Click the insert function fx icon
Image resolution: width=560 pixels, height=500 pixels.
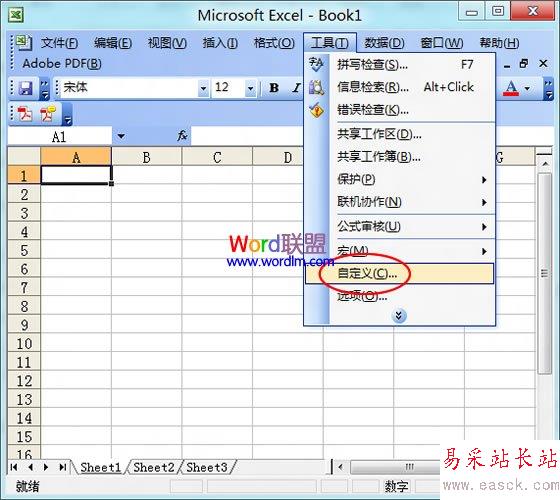click(182, 136)
